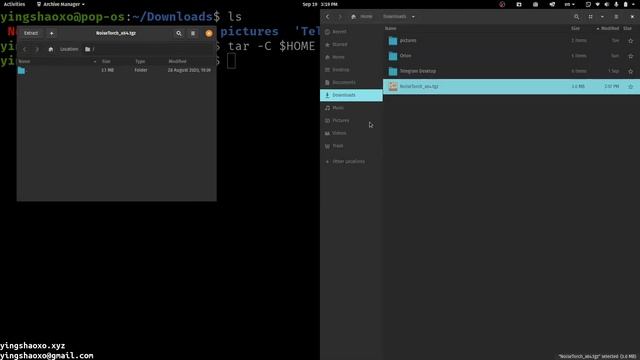
Task: Select Downloads in Files sidebar
Action: [x=351, y=95]
